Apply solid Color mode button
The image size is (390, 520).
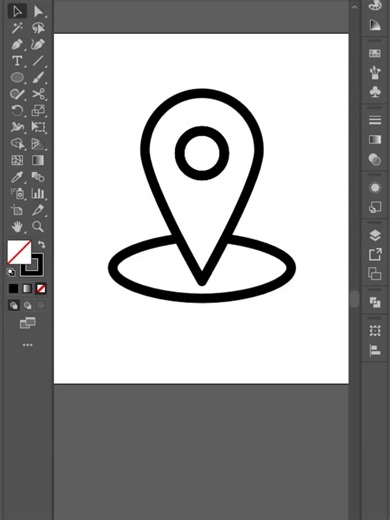click(x=13, y=288)
